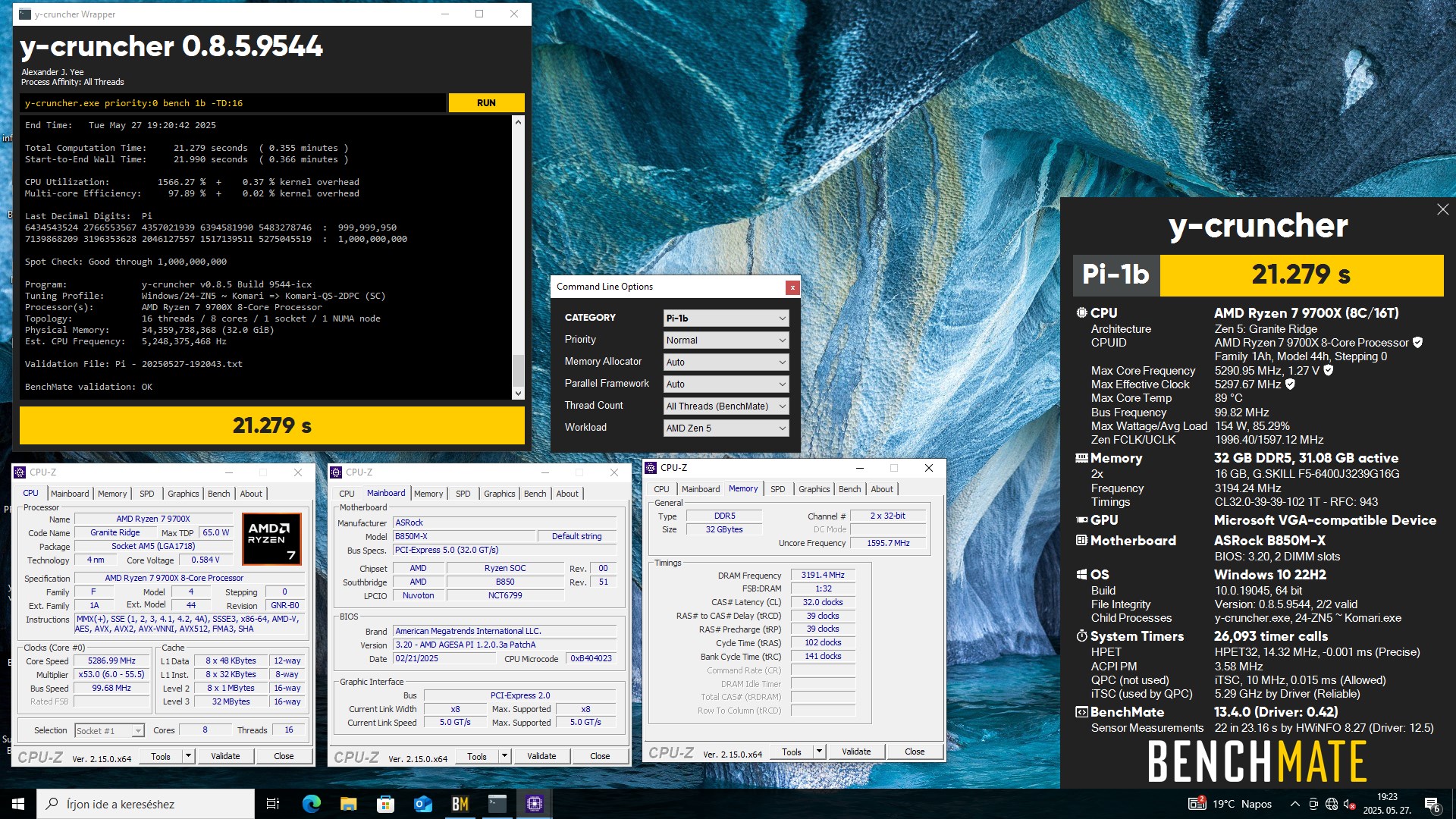Open CPU tab in right CPU-Z window
Image resolution: width=1456 pixels, height=819 pixels.
click(661, 489)
